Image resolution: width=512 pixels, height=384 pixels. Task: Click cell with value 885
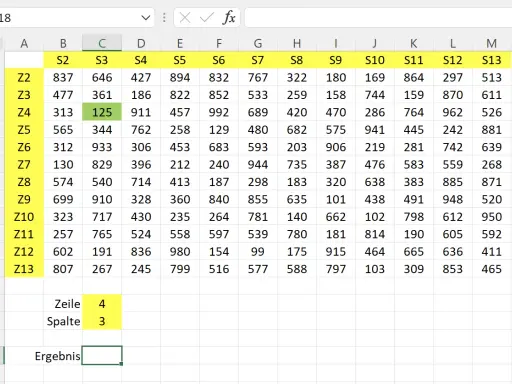[x=453, y=182]
